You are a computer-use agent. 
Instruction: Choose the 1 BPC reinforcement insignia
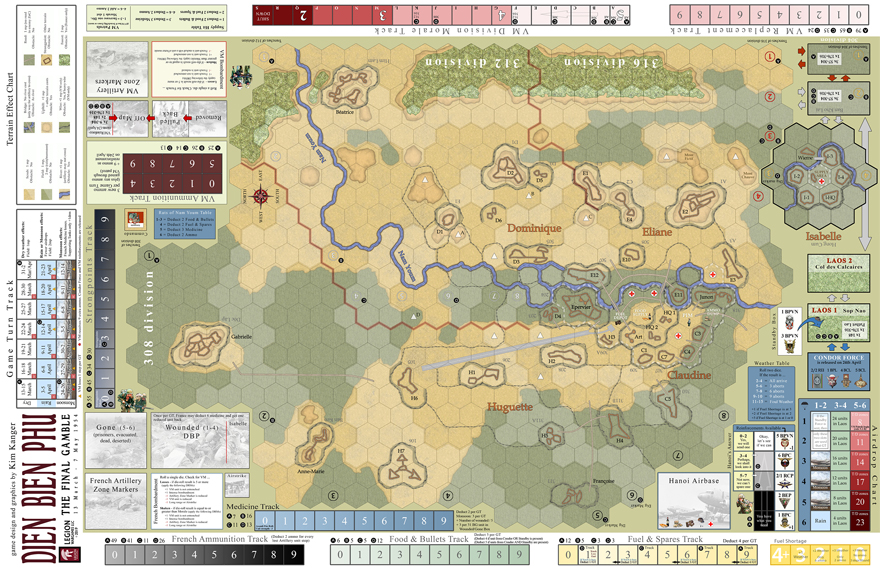[x=785, y=523]
